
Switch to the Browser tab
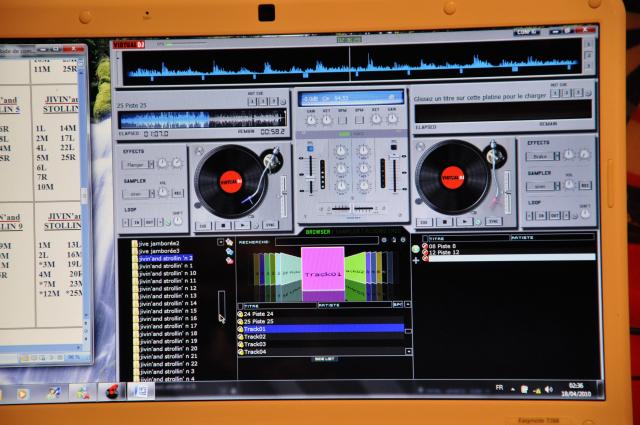(x=318, y=232)
